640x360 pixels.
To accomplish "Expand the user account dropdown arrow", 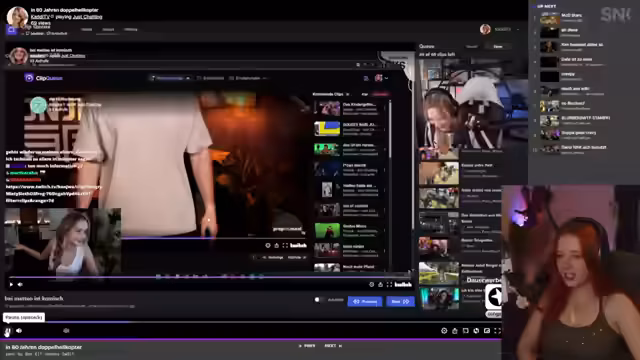I will tap(518, 29).
